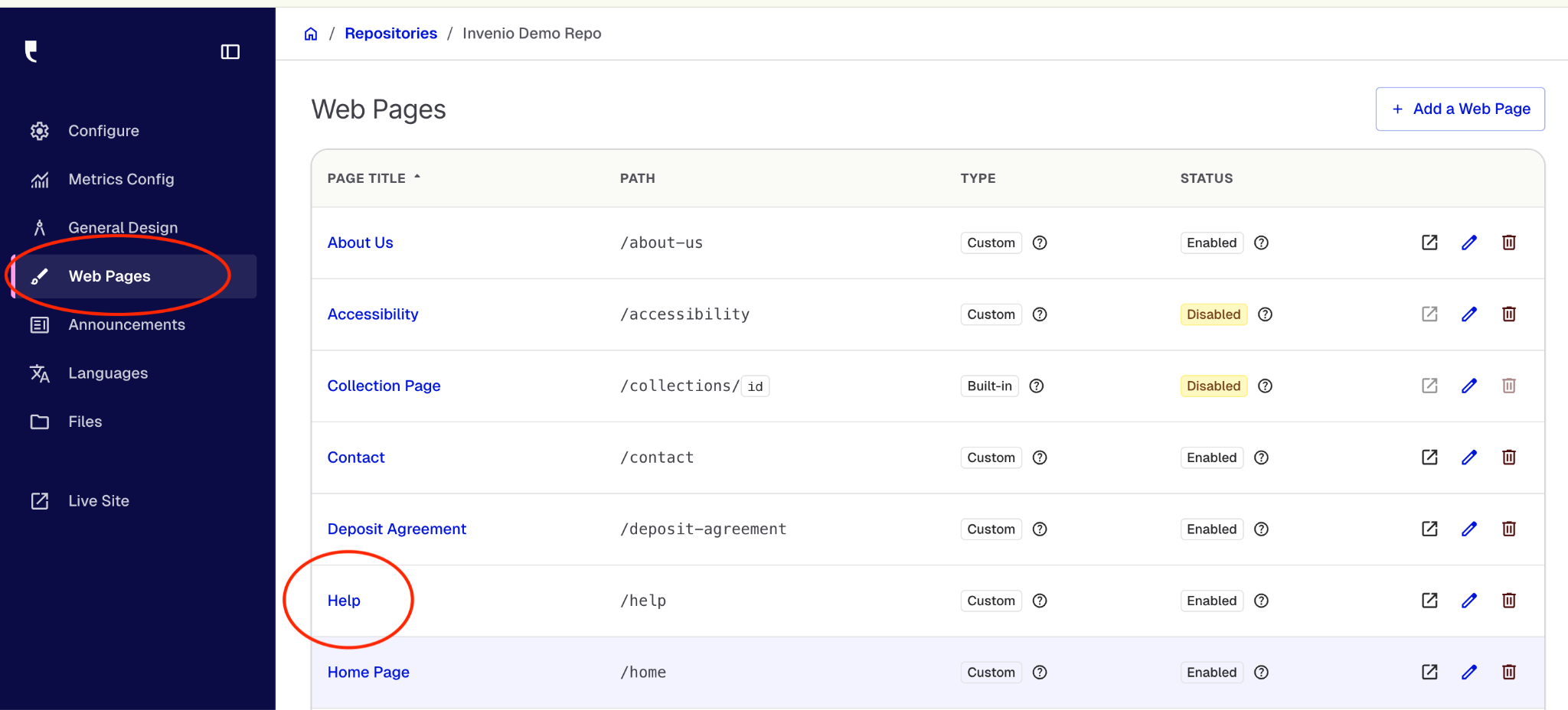
Task: Click Add a Web Page button
Action: point(1459,109)
